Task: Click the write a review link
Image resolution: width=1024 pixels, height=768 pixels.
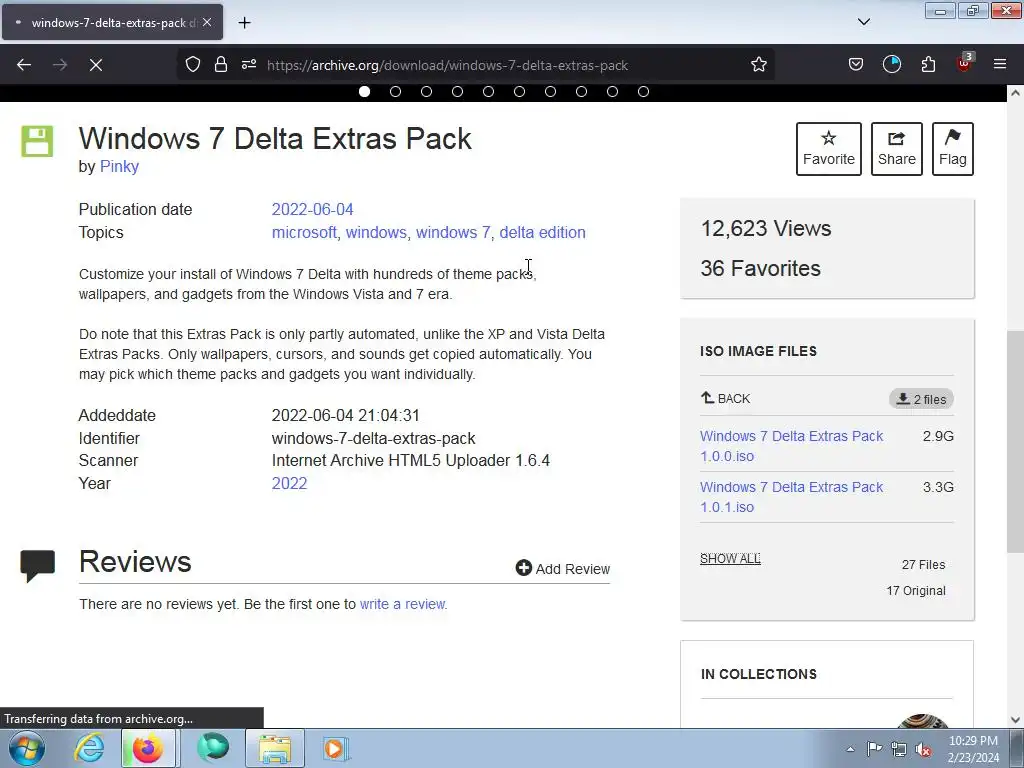Action: point(402,604)
